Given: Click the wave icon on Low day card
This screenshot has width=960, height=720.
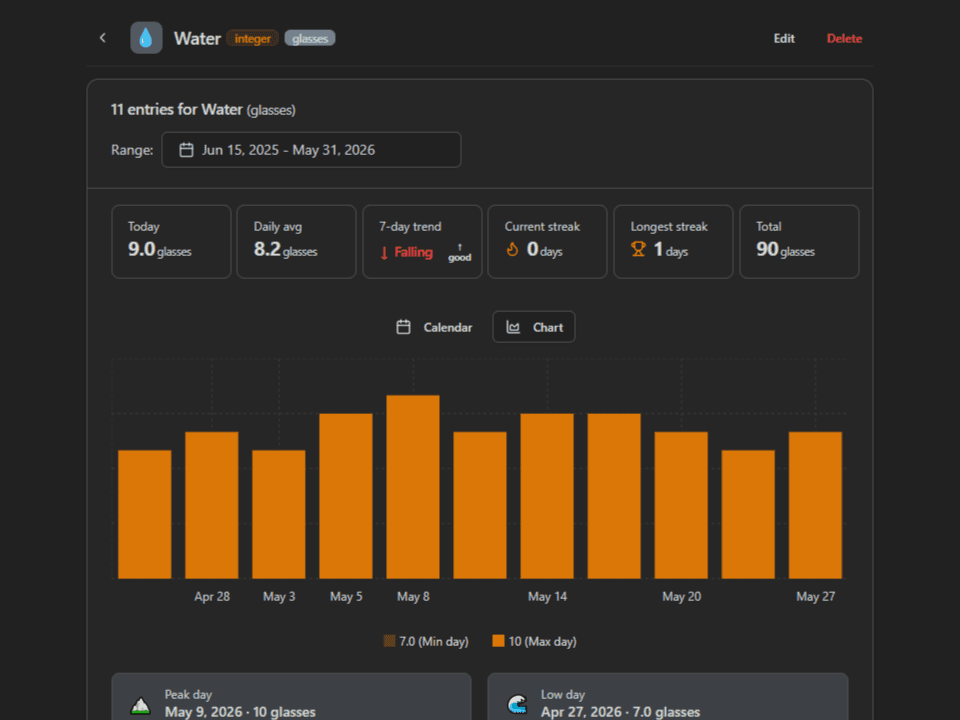Looking at the screenshot, I should 517,704.
